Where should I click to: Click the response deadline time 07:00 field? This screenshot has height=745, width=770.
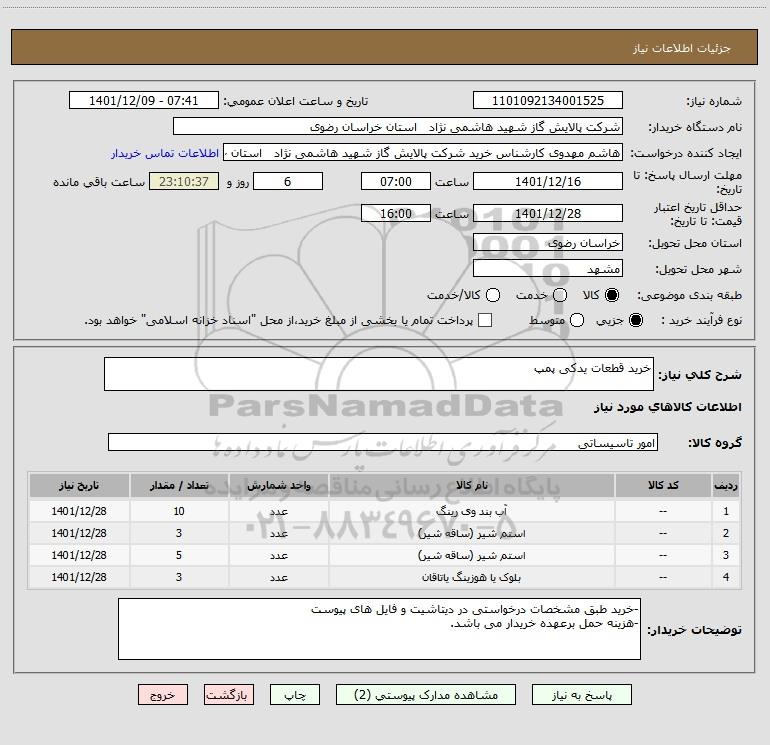(x=396, y=181)
